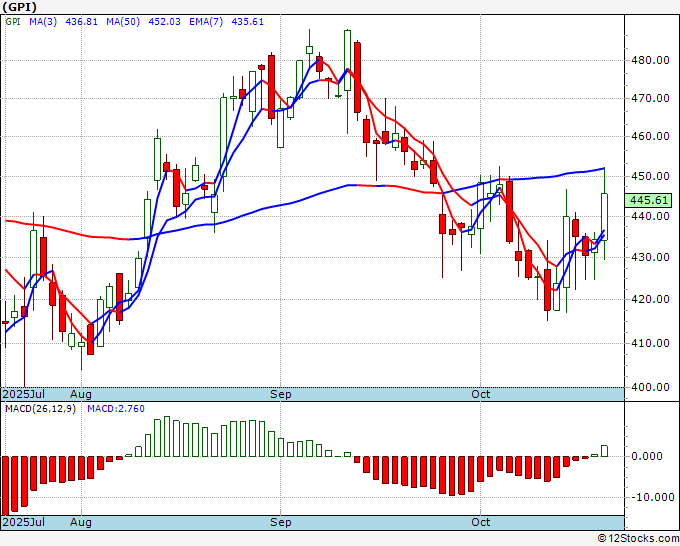
Task: Click 2025Jul on the MACD panel date axis
Action: pyautogui.click(x=23, y=522)
